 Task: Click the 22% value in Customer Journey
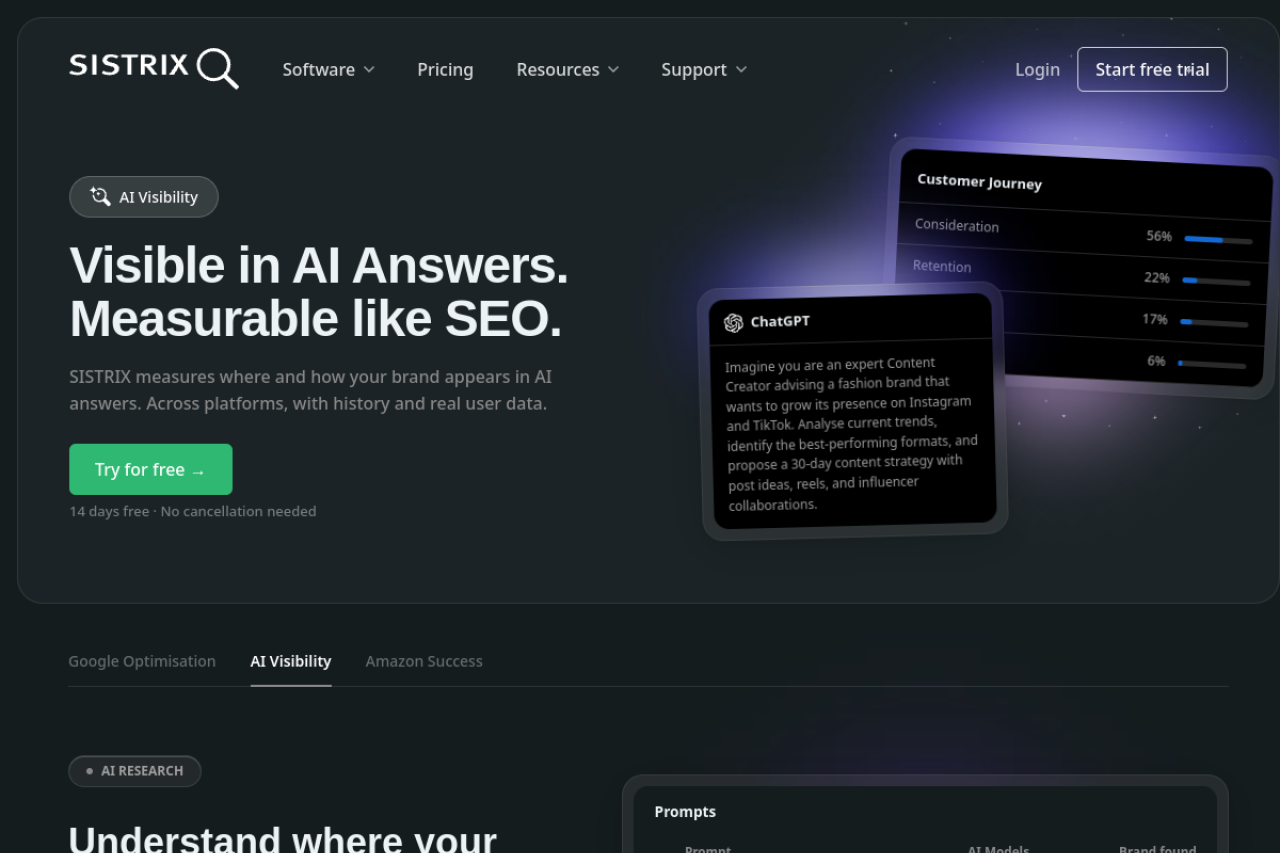(x=1157, y=278)
